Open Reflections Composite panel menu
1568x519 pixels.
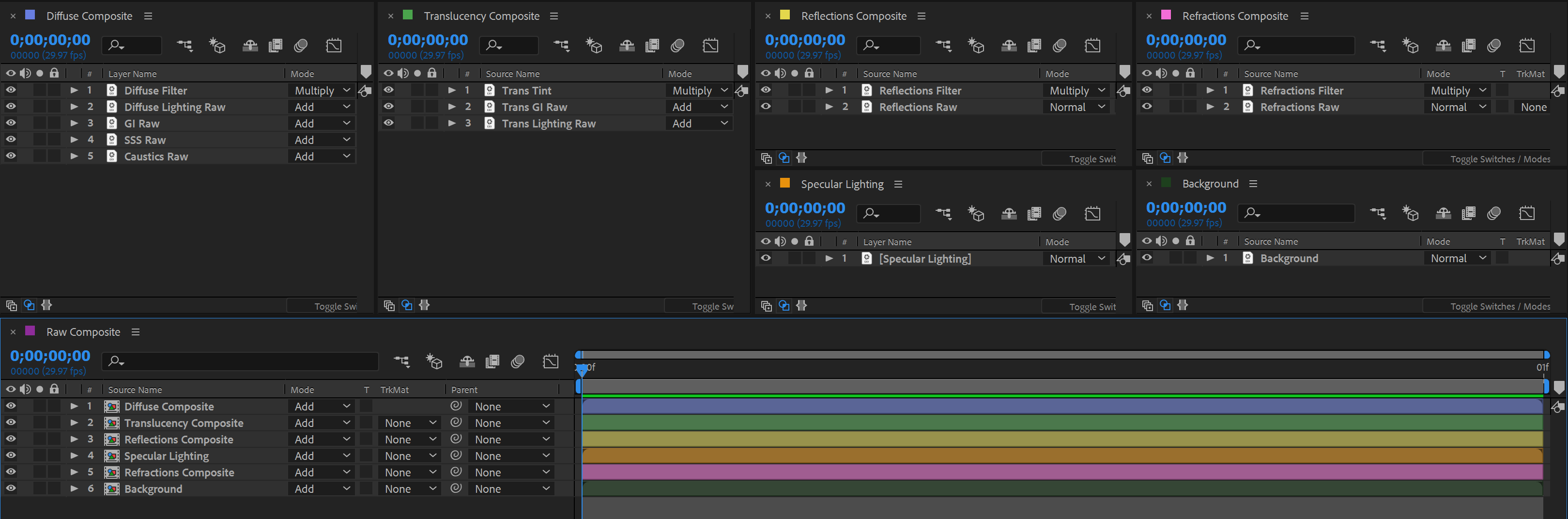[x=921, y=16]
